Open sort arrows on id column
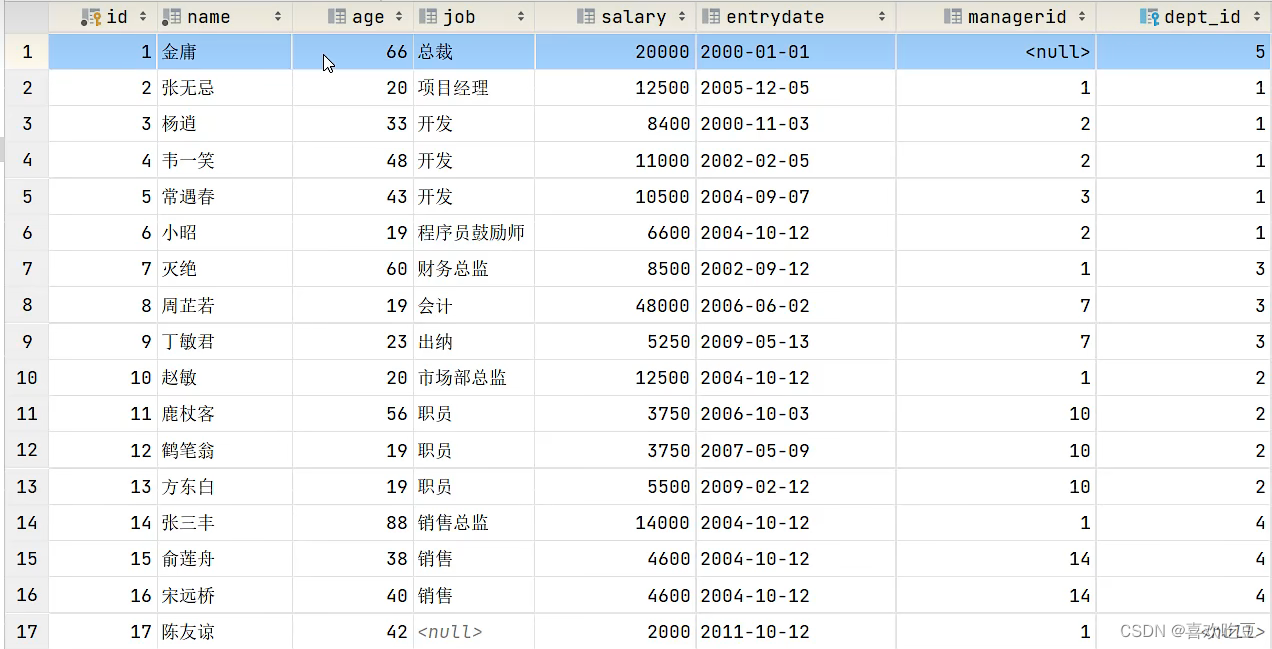The image size is (1272, 649). click(143, 17)
